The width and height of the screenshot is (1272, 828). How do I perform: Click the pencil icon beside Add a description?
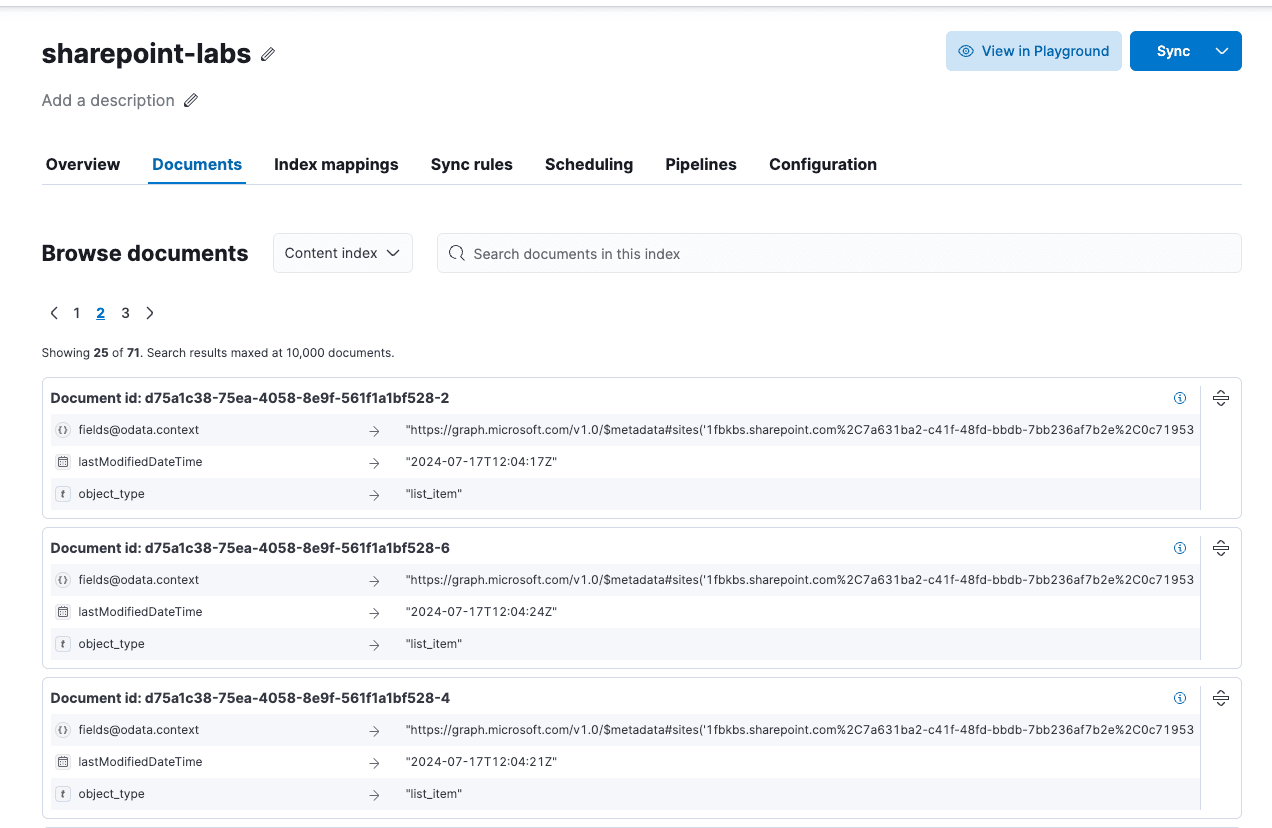point(190,100)
